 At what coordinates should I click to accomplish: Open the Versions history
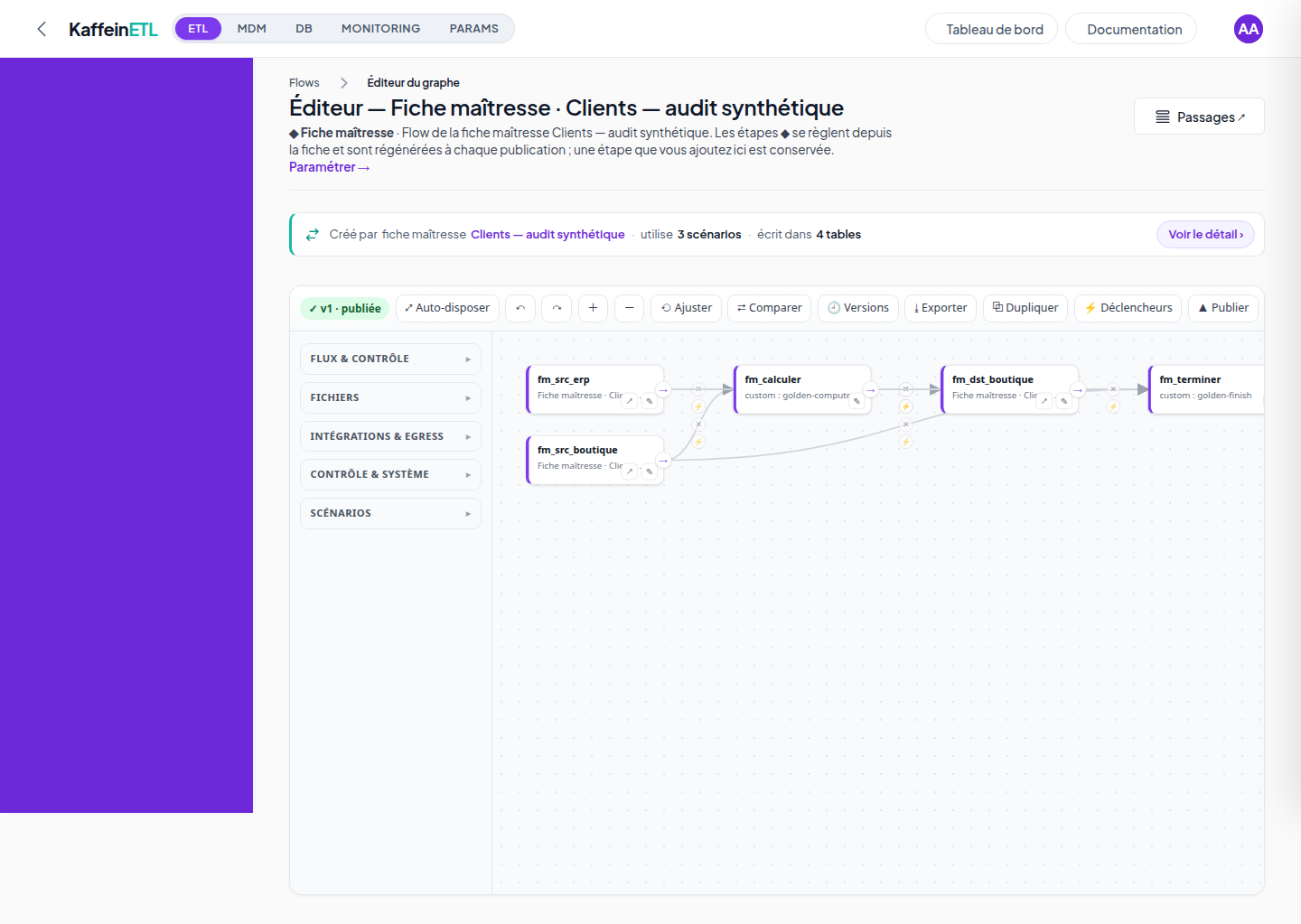[x=858, y=308]
